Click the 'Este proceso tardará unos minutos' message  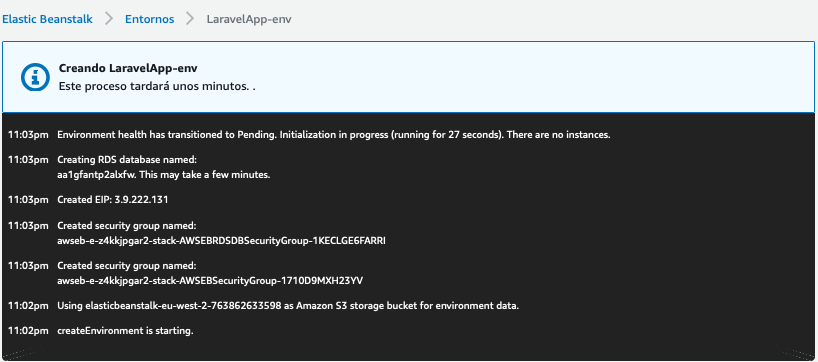pyautogui.click(x=157, y=86)
